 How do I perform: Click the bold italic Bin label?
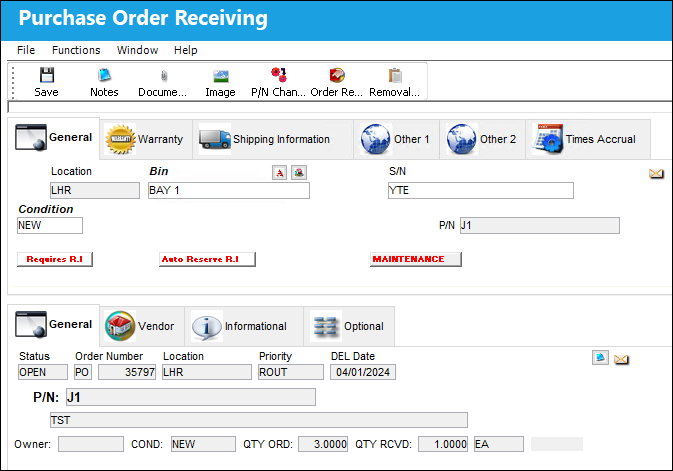click(x=159, y=171)
